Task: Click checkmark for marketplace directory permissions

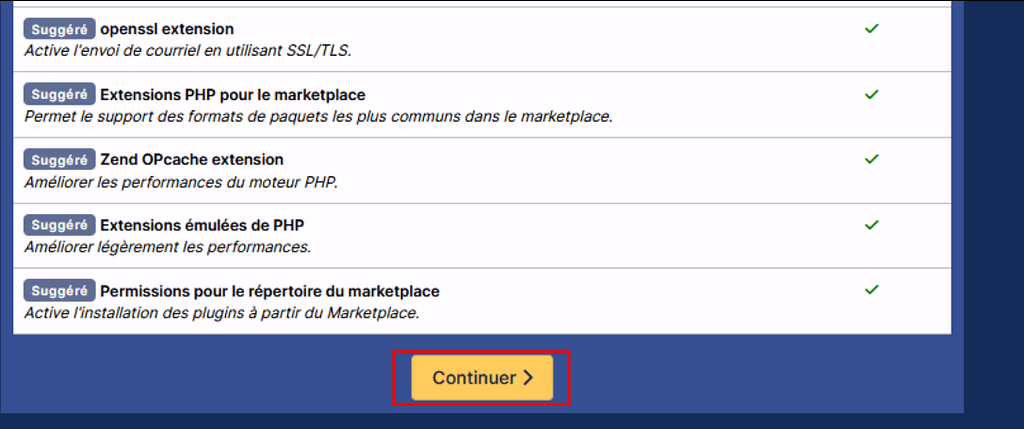Action: (871, 290)
